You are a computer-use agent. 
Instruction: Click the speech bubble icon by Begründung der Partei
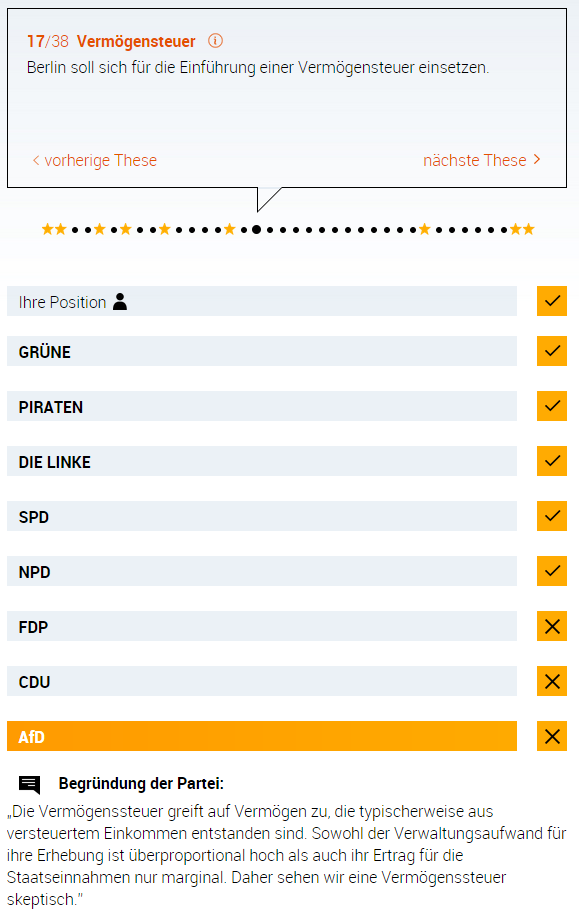point(29,784)
